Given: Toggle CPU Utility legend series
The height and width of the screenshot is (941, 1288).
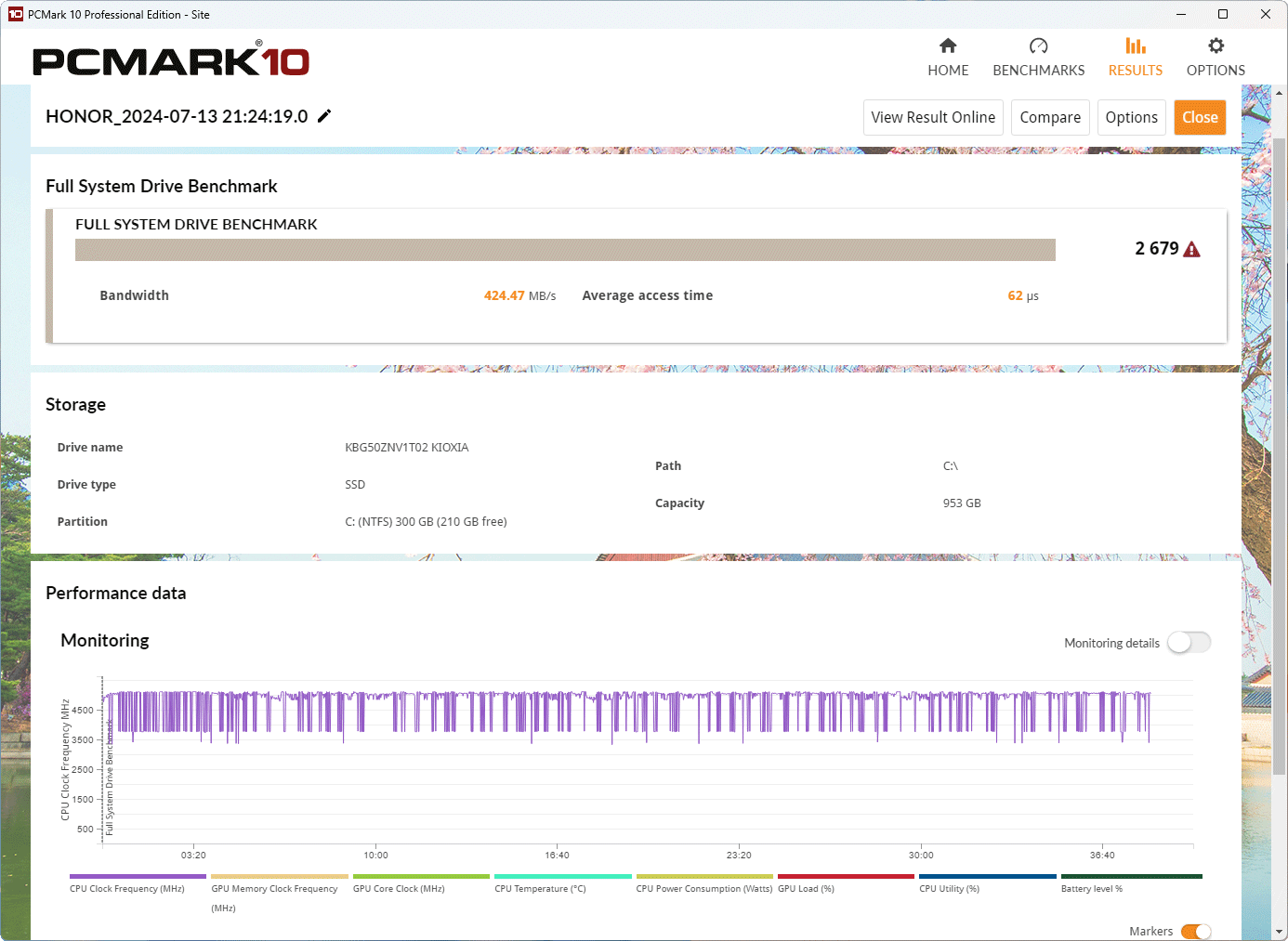Looking at the screenshot, I should click(x=987, y=882).
